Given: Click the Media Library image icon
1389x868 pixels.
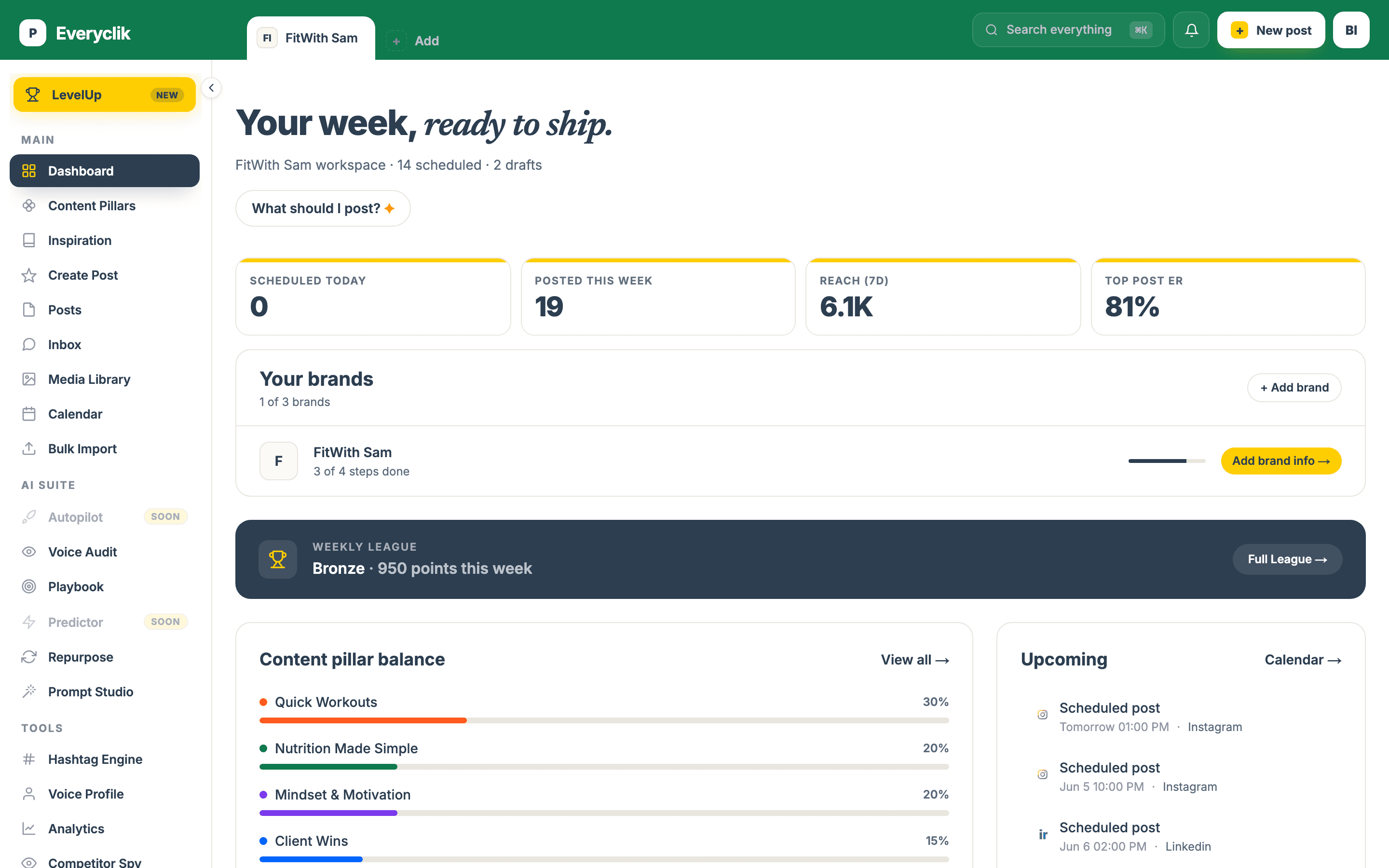Looking at the screenshot, I should (29, 380).
